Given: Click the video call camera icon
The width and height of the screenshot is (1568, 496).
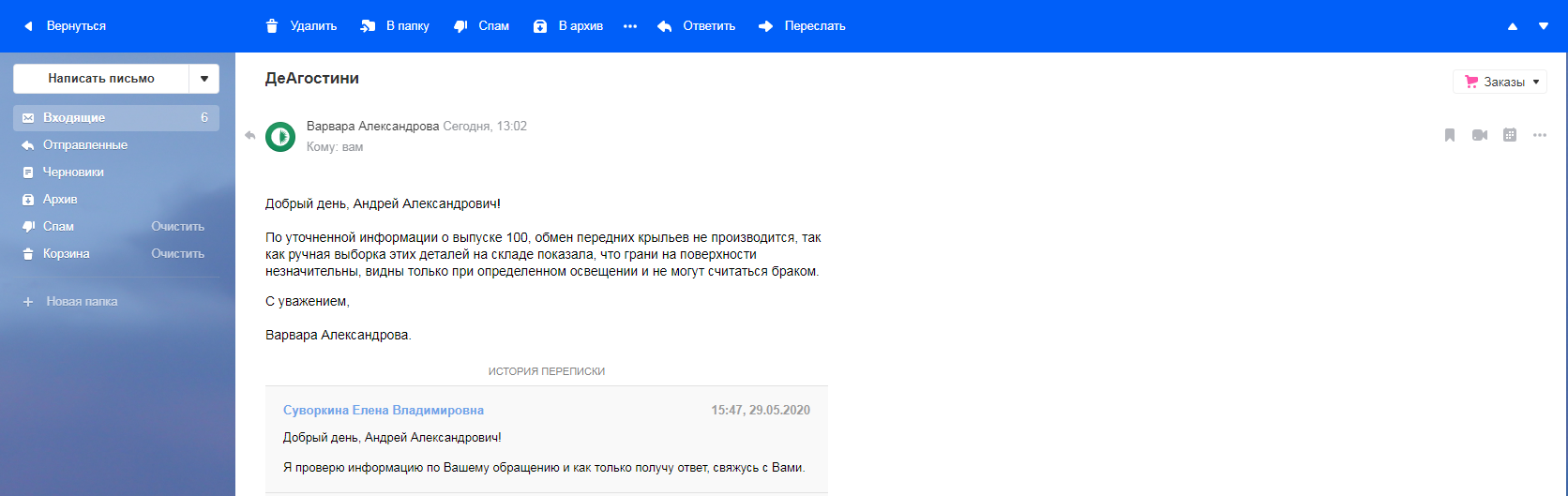Looking at the screenshot, I should click(x=1480, y=135).
